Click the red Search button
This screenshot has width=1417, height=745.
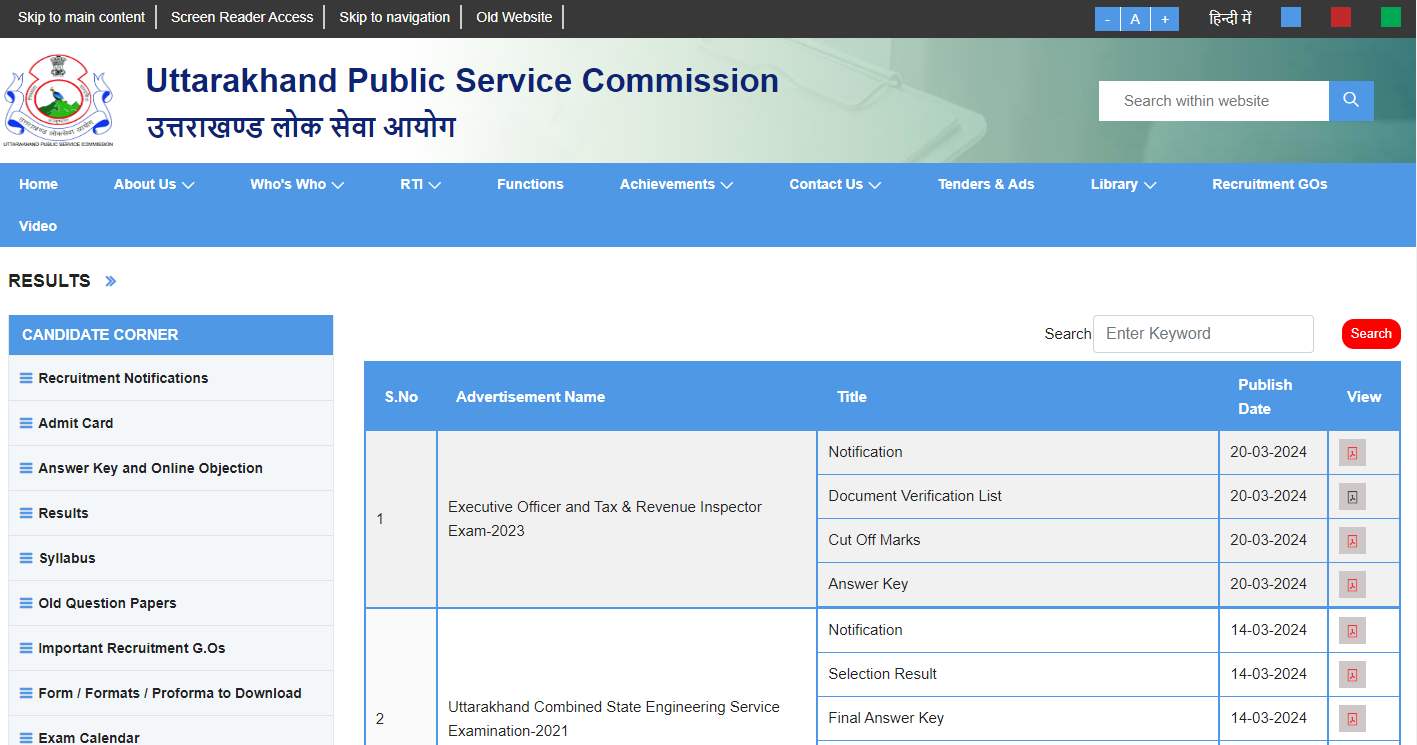tap(1371, 334)
